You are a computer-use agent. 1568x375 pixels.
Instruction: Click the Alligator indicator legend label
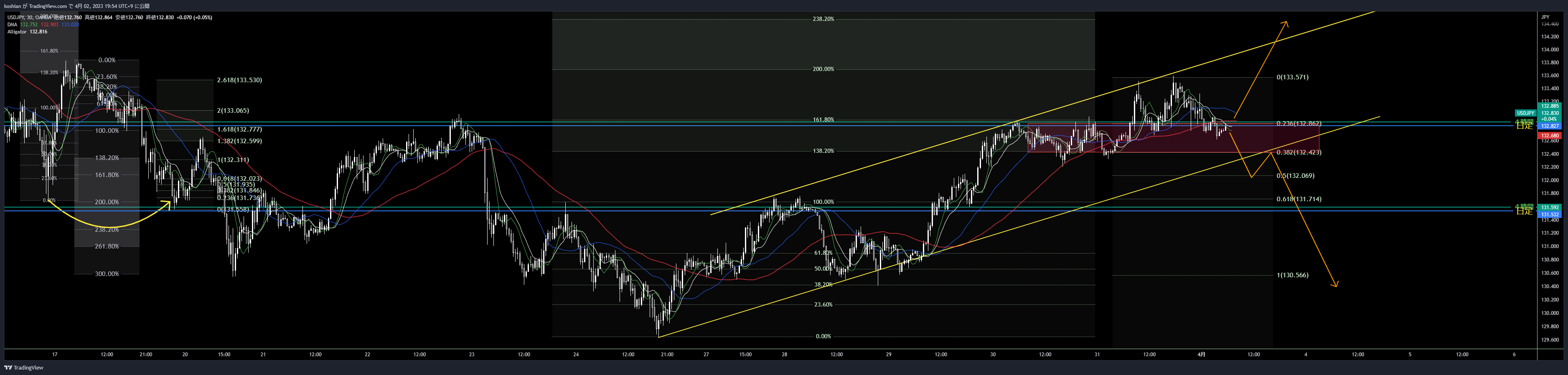point(17,32)
